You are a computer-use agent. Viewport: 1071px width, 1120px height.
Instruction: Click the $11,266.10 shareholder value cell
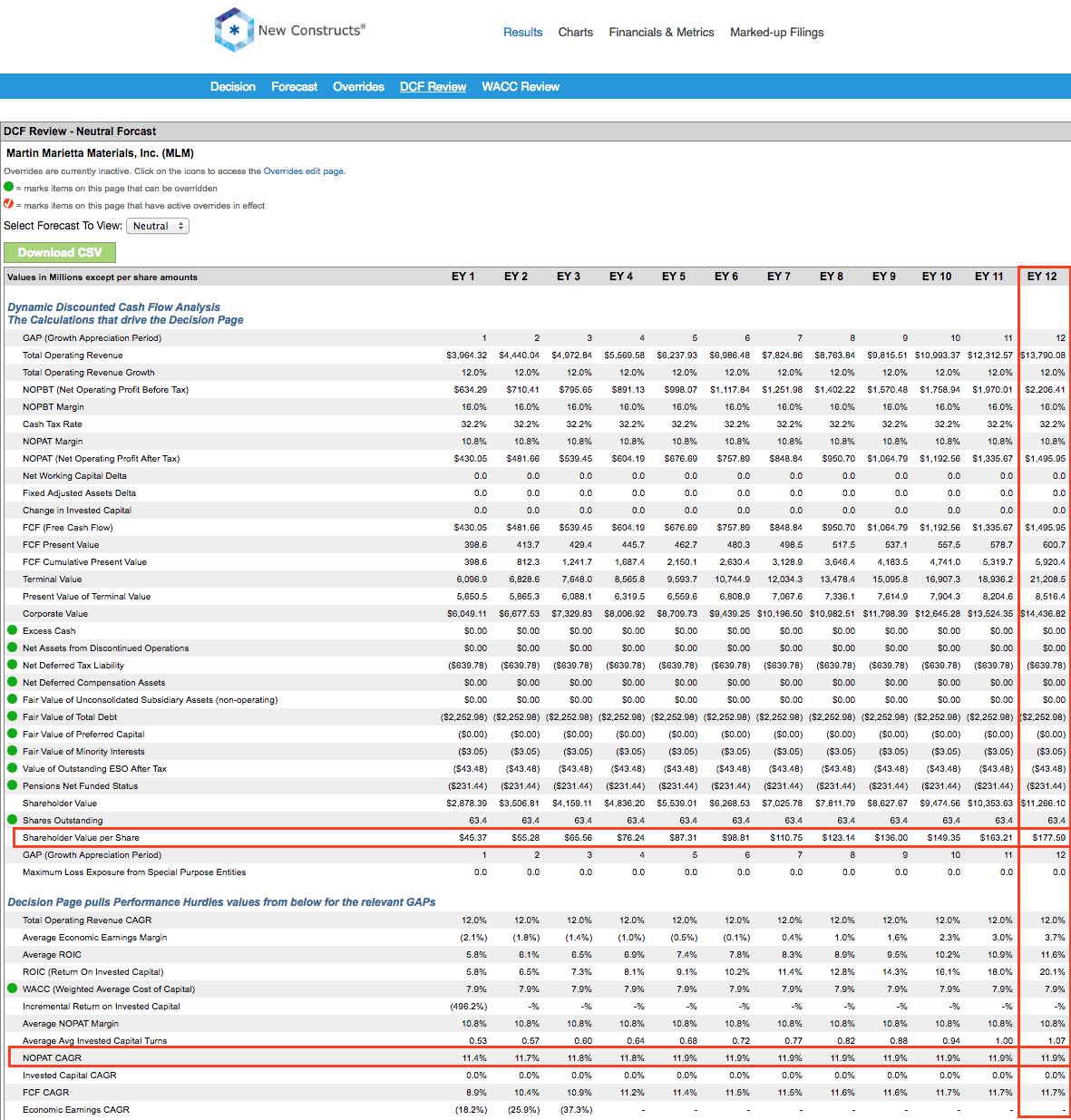(x=1043, y=803)
